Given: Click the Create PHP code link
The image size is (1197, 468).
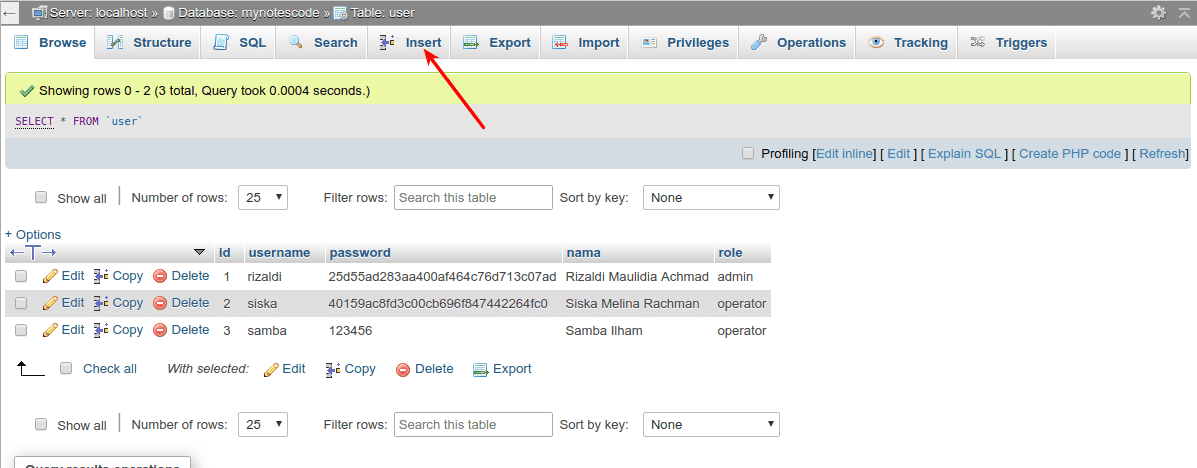Looking at the screenshot, I should (x=1070, y=153).
